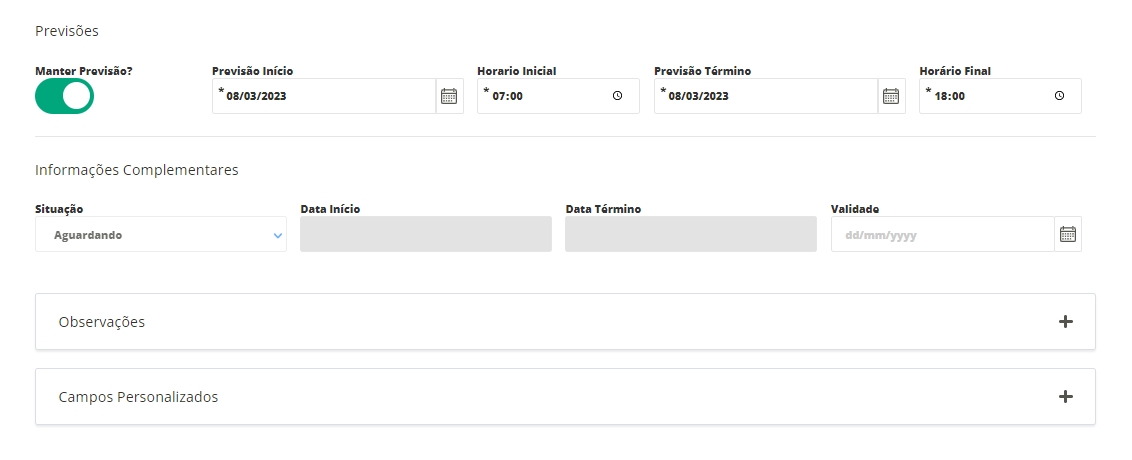Click the Manter Previsão? label text

[84, 71]
